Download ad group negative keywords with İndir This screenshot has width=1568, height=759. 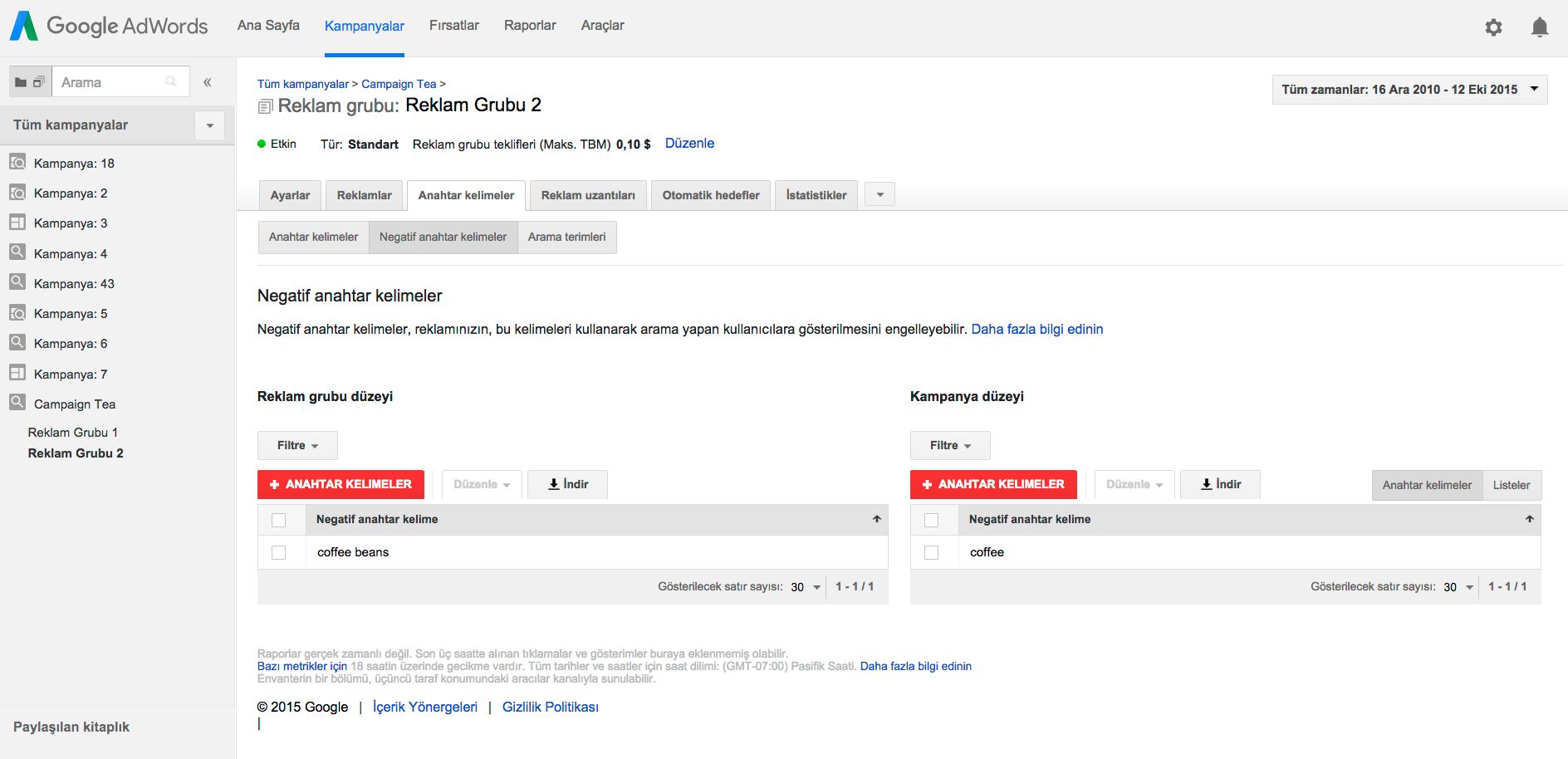click(x=567, y=484)
